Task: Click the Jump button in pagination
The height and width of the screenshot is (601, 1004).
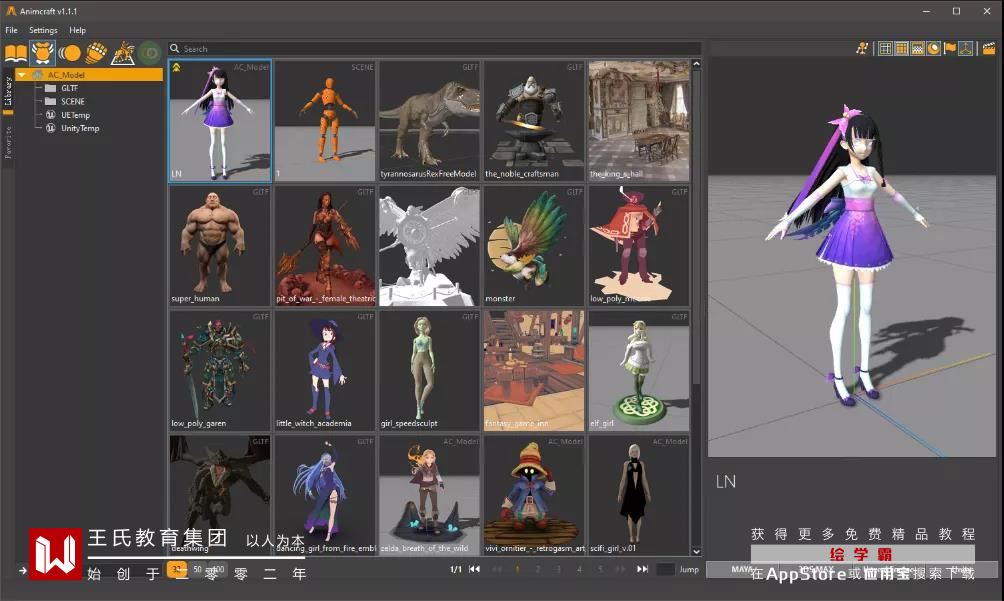Action: coord(689,569)
